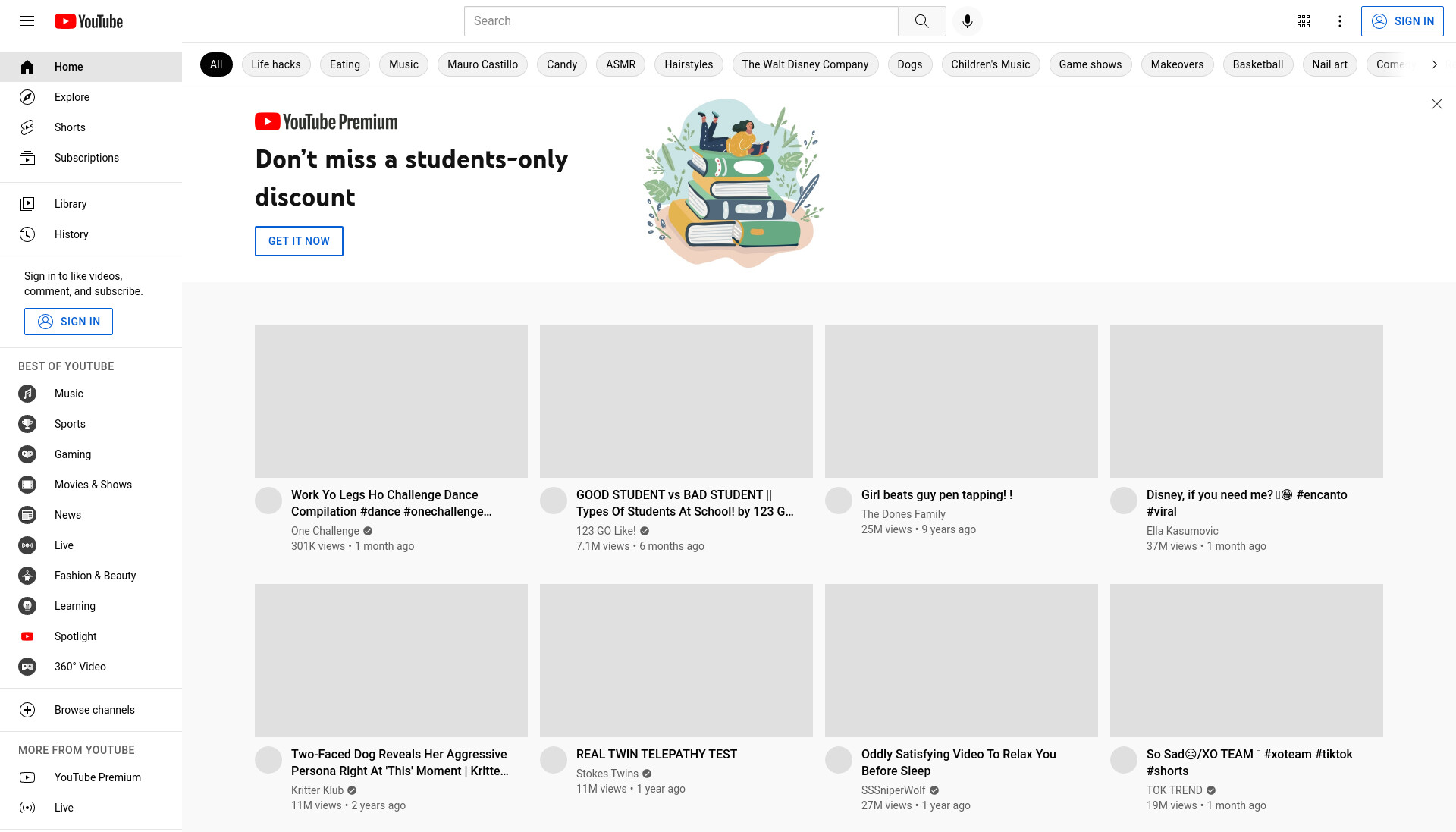Image resolution: width=1456 pixels, height=832 pixels.
Task: Open Work Yo Legs Ho Challenge thumbnail
Action: click(391, 401)
